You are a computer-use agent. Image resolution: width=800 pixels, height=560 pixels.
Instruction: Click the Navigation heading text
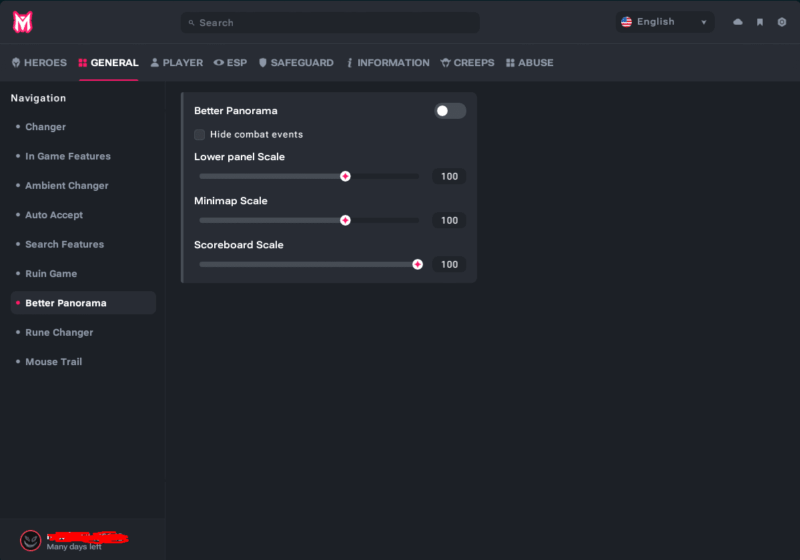(x=38, y=98)
